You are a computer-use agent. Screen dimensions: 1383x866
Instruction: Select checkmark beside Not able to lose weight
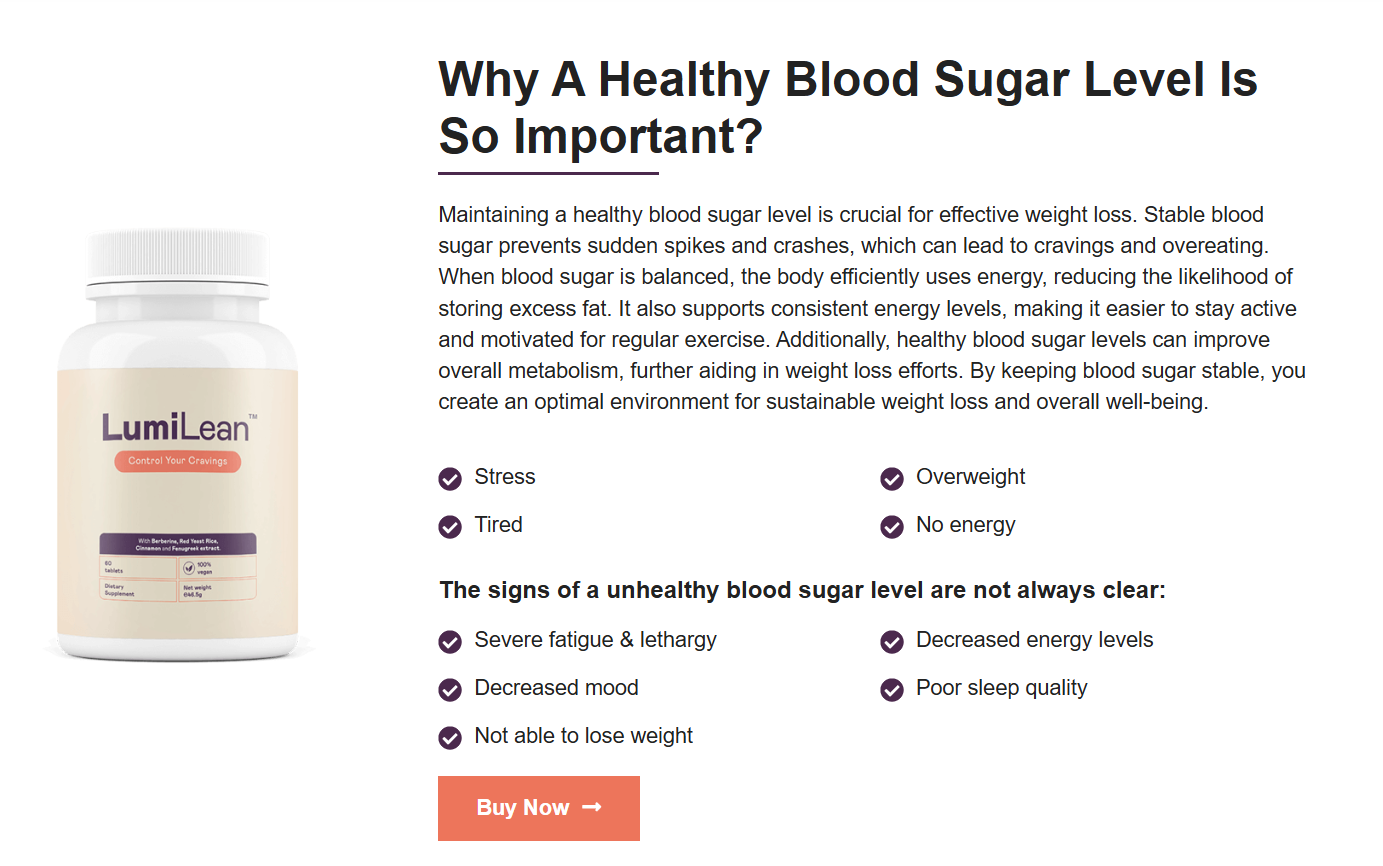click(x=450, y=738)
